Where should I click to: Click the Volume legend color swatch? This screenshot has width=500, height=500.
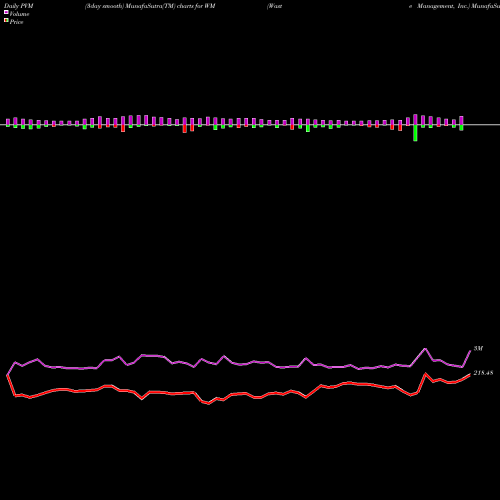click(x=6, y=12)
